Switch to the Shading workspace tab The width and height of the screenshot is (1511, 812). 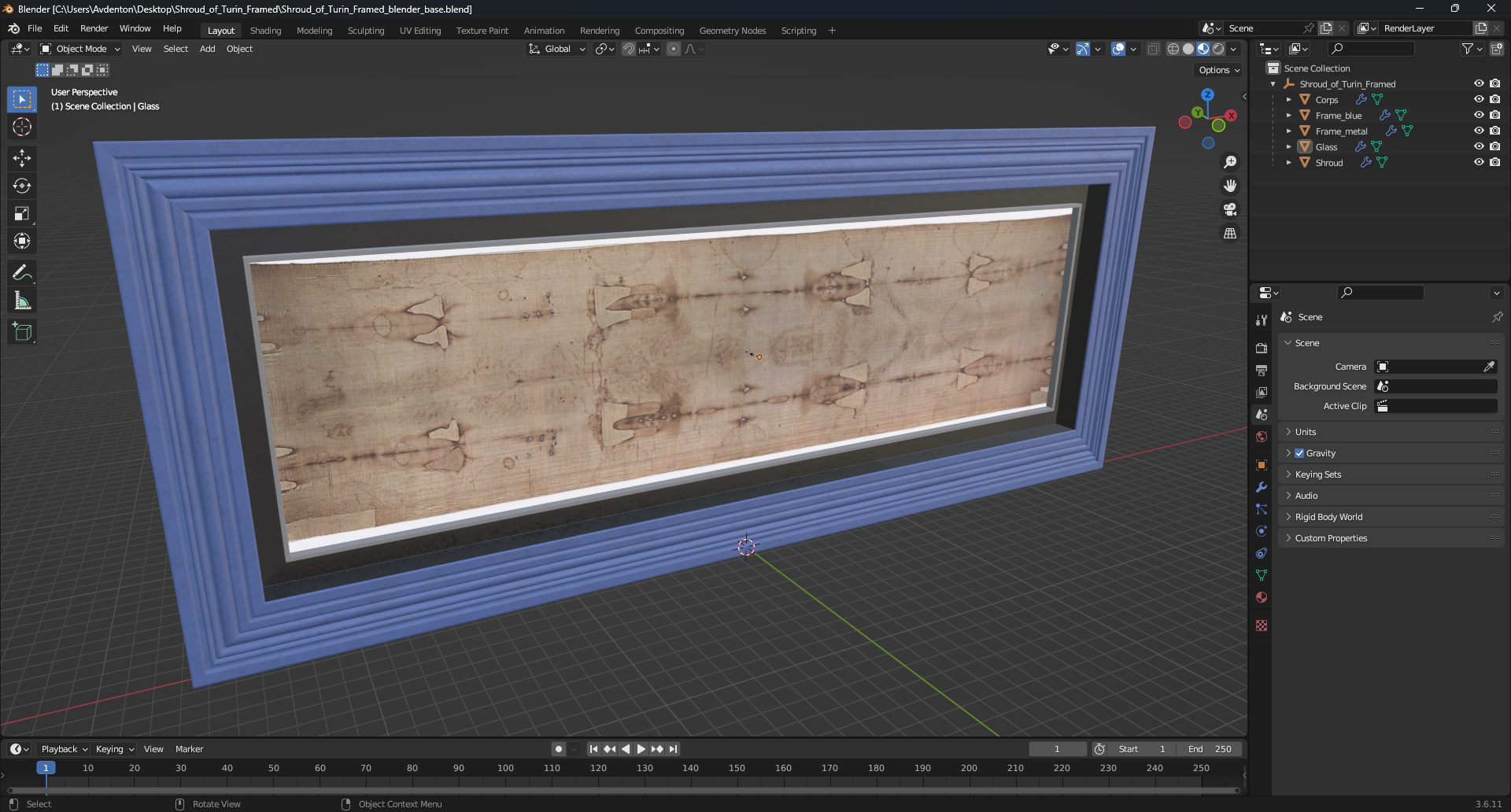[x=265, y=31]
